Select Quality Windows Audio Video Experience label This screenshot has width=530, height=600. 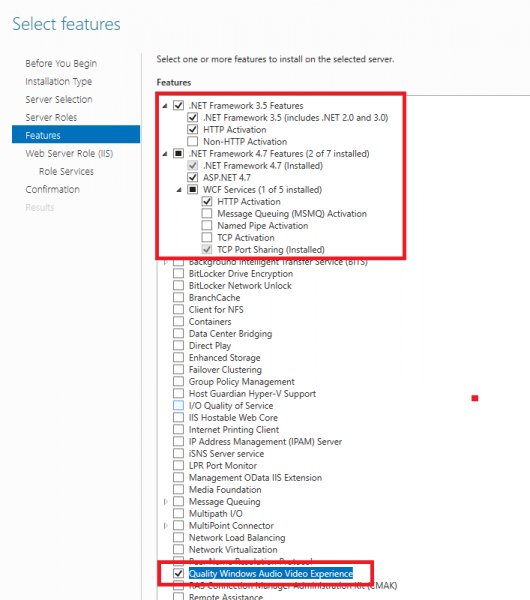pyautogui.click(x=271, y=573)
